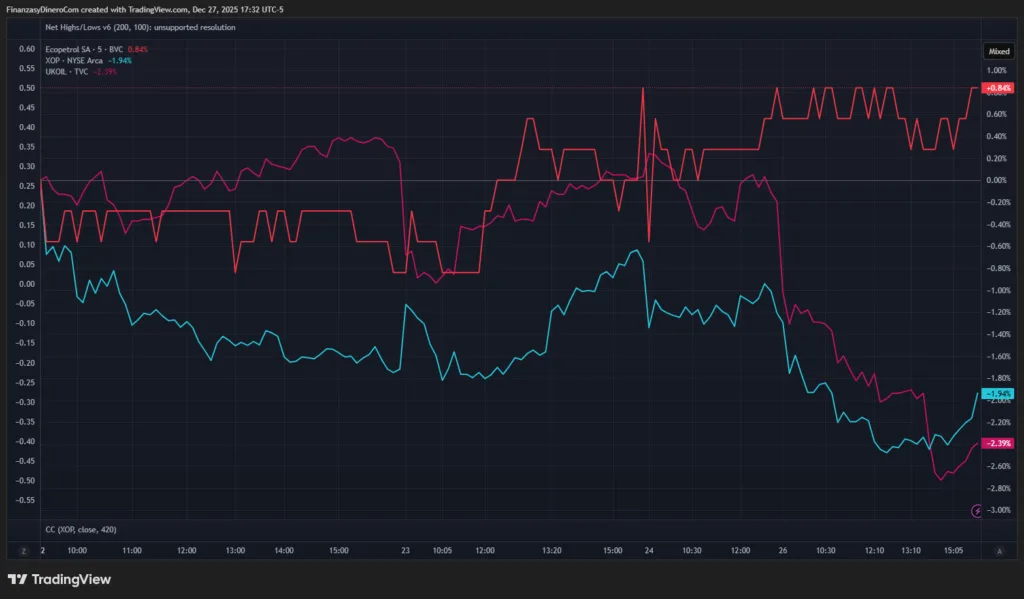Select the Ecopetrol SA BVC legend entry
This screenshot has width=1024, height=599.
(x=84, y=50)
